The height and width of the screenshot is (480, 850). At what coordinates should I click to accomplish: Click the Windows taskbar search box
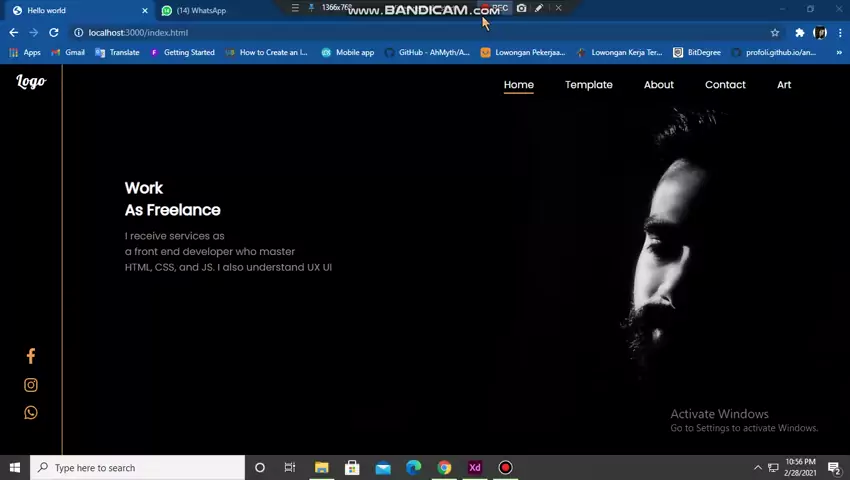[140, 467]
